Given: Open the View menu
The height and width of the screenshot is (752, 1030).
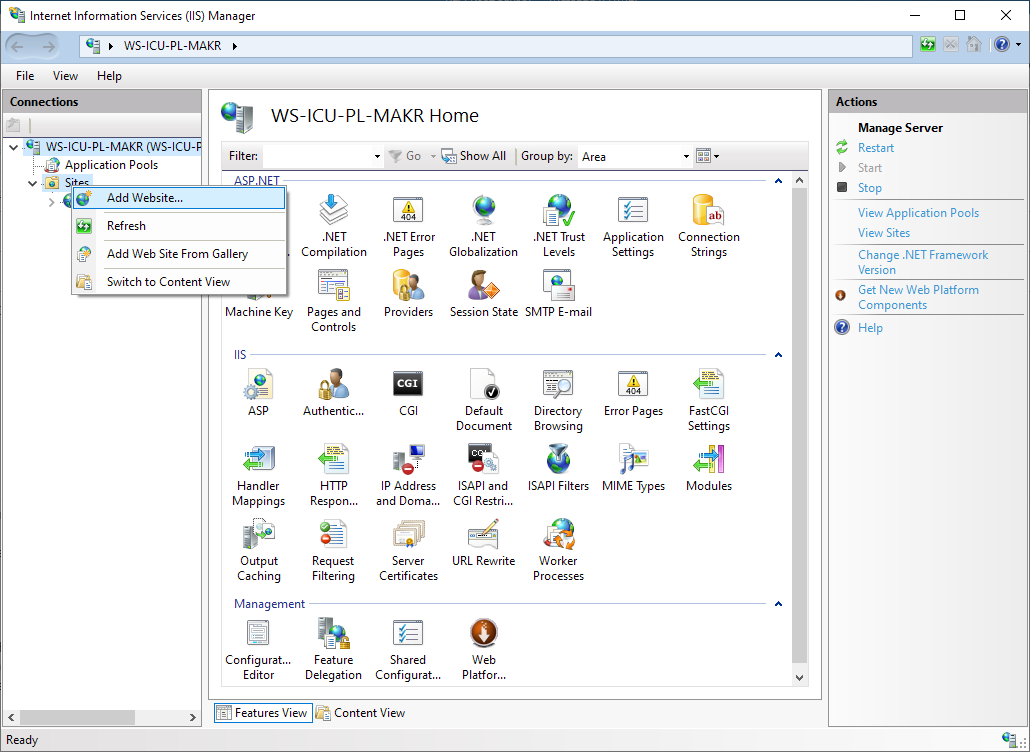Looking at the screenshot, I should 65,76.
